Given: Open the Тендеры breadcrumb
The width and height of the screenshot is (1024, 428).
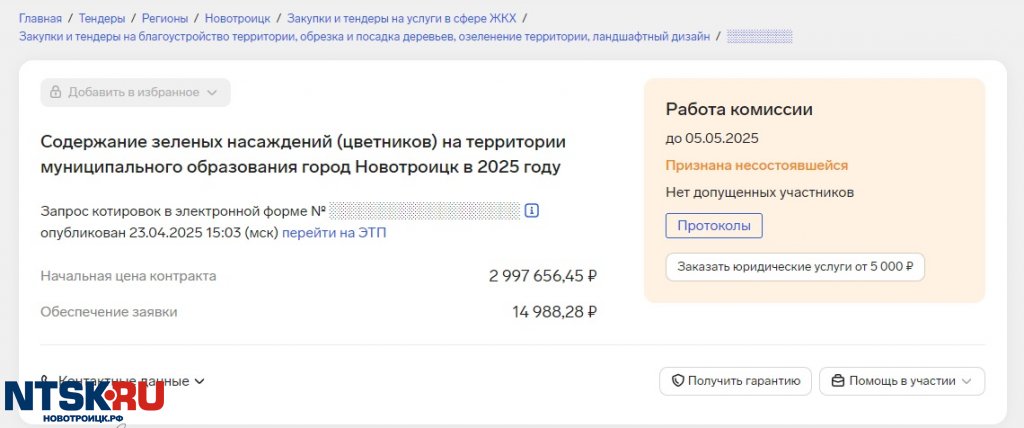Looking at the screenshot, I should [x=102, y=18].
